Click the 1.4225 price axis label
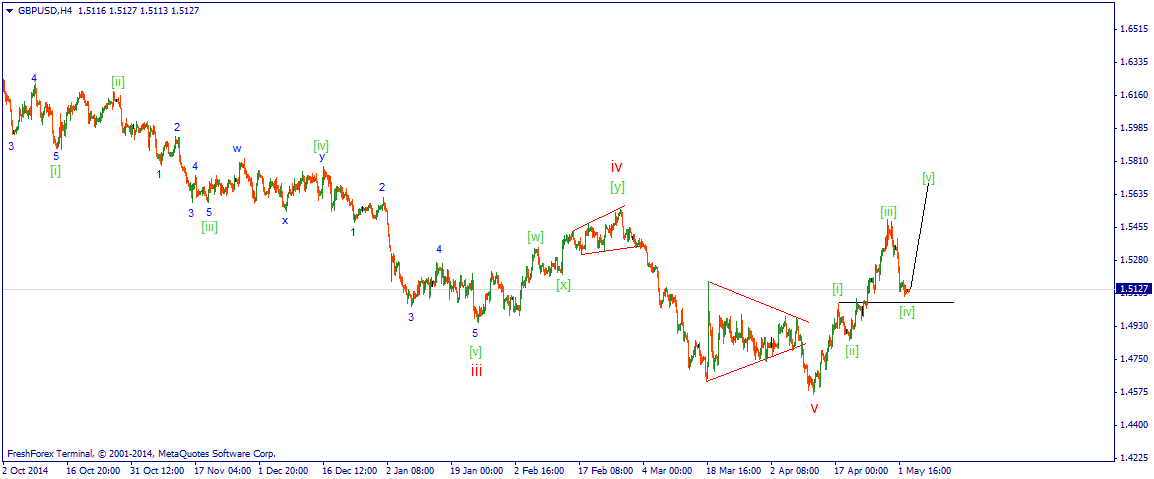Screen dimensions: 1154x479 1132,457
